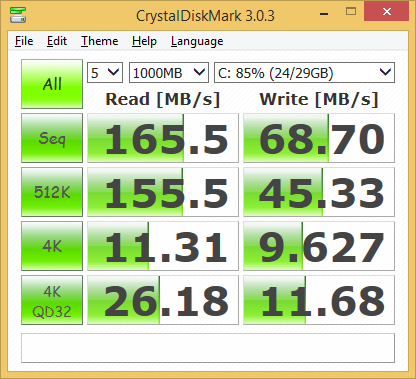Click the 4K QD32 write result 11.68
416x379 pixels.
click(x=319, y=300)
